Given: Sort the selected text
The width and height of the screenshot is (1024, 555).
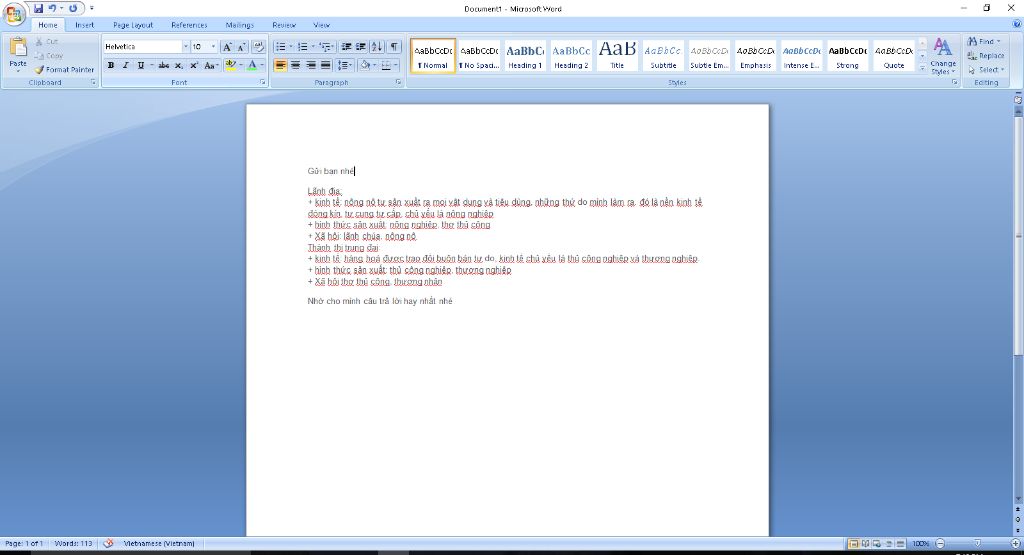Looking at the screenshot, I should [377, 47].
